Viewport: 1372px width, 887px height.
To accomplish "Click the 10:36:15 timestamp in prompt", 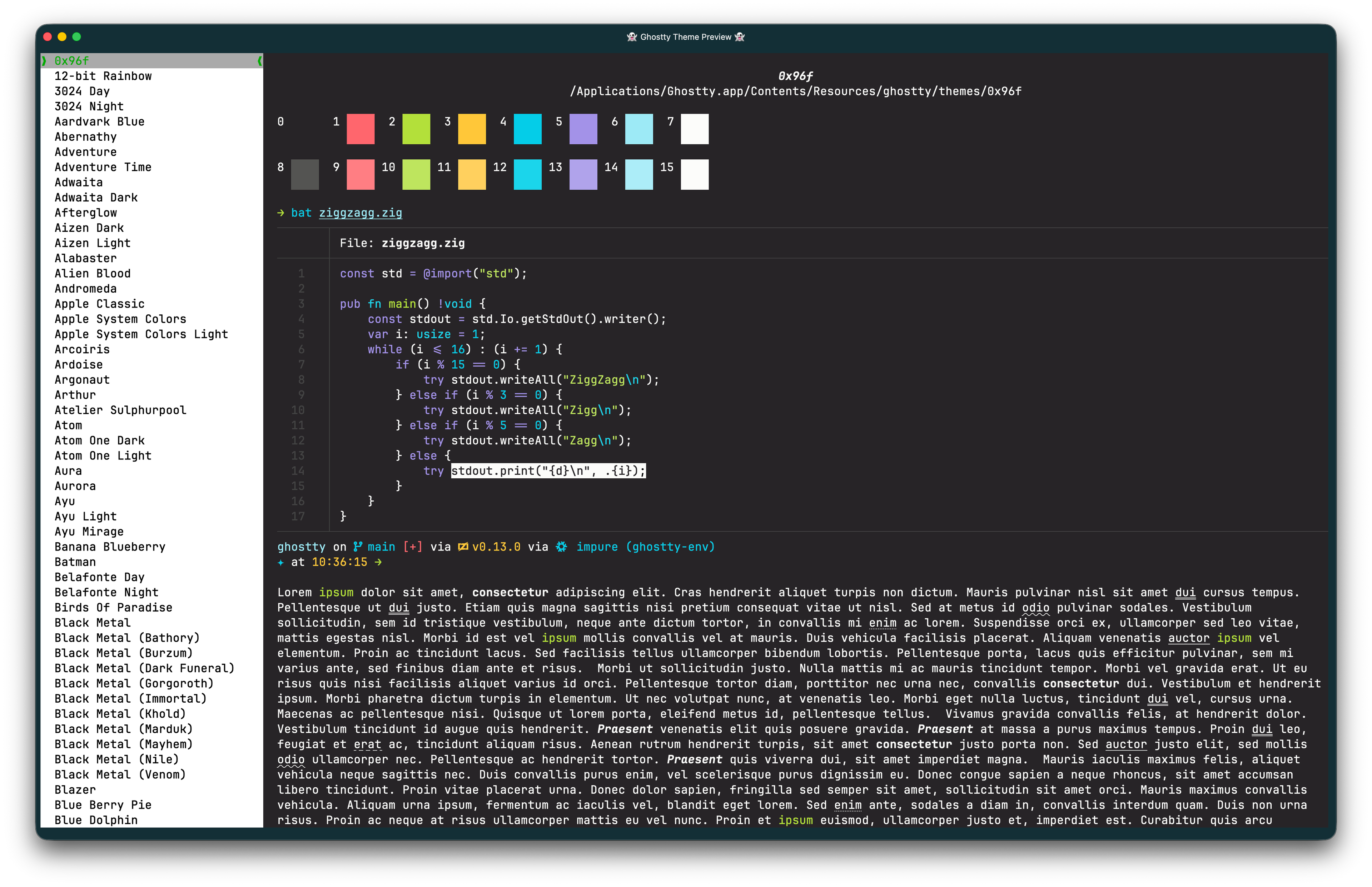I will (x=339, y=562).
